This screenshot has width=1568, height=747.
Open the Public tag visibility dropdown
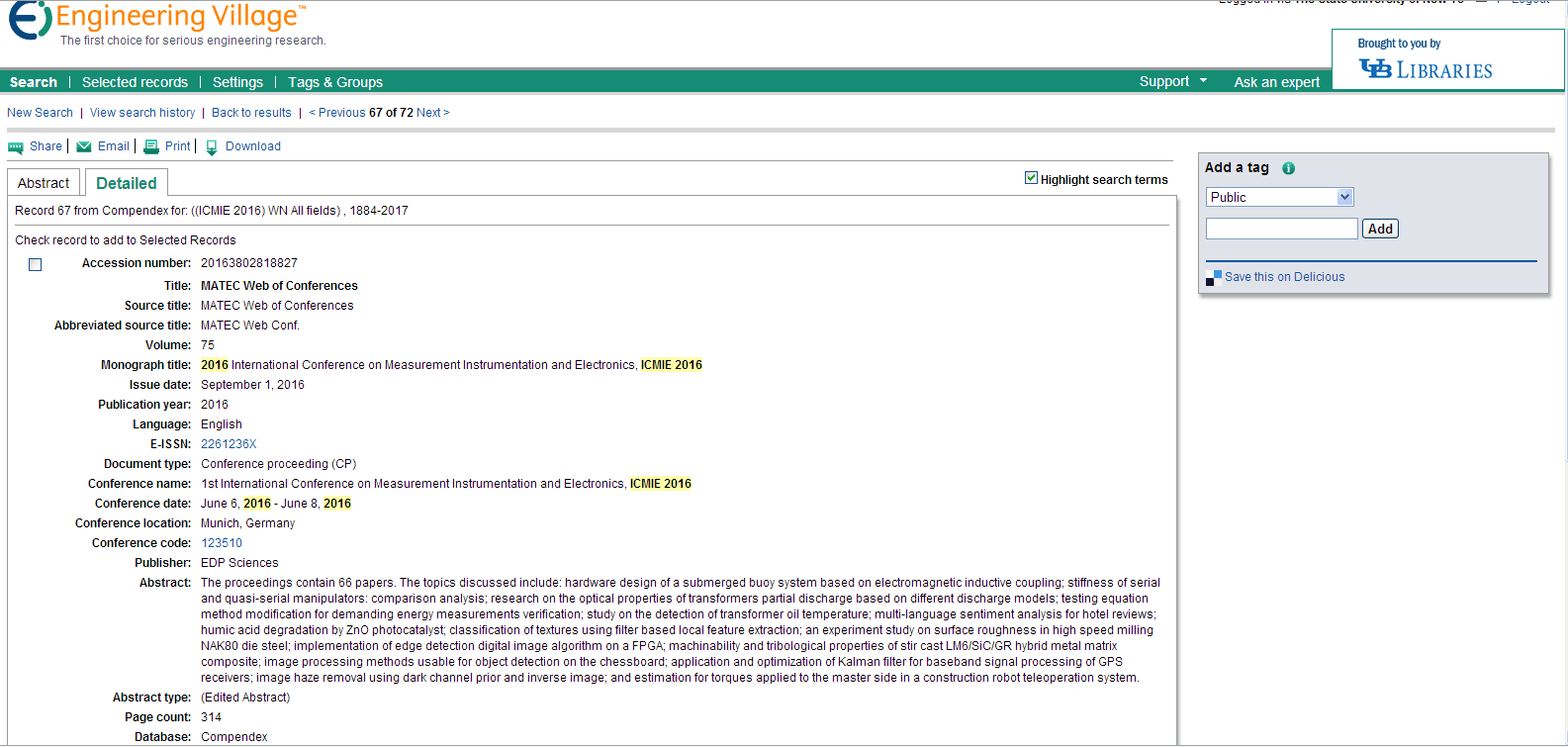(1280, 197)
